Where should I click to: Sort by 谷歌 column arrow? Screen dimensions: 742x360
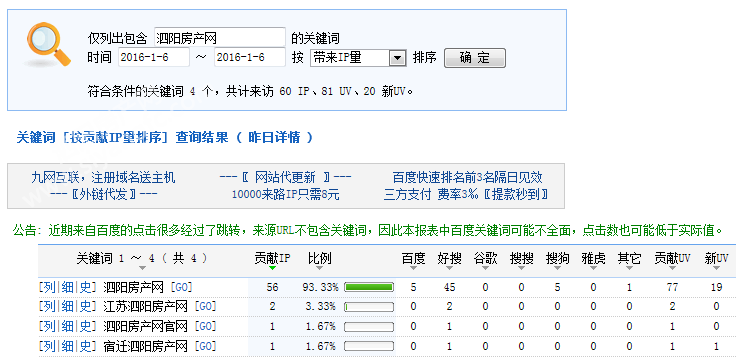click(486, 268)
